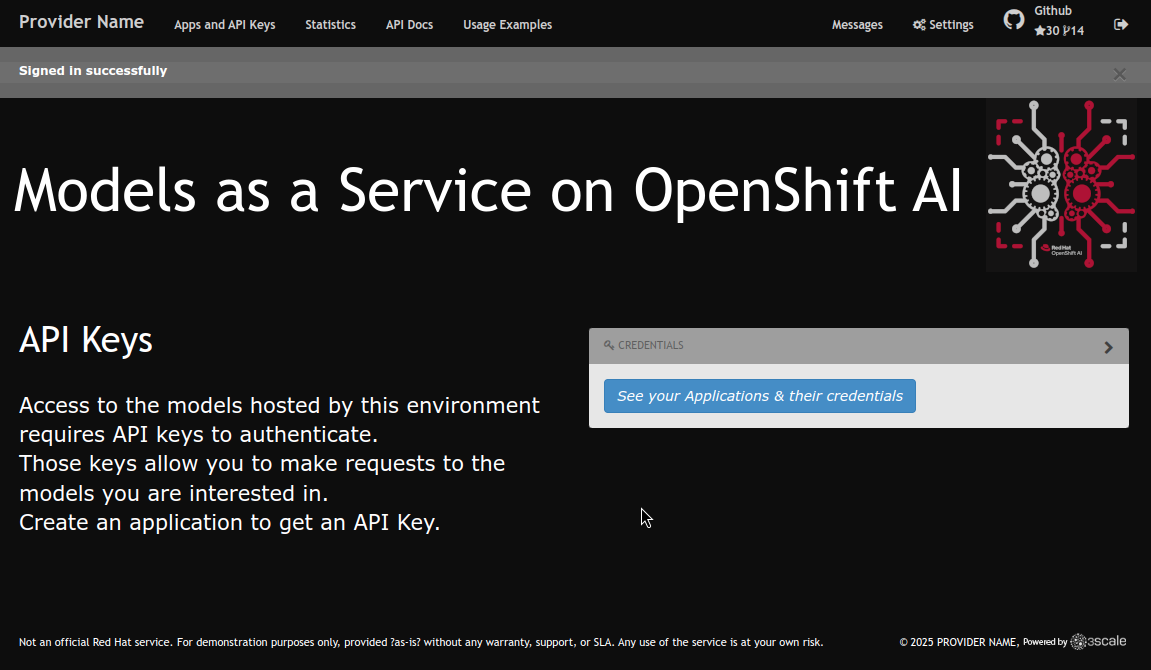
Task: Open Usage Examples in the navigation
Action: coord(507,25)
